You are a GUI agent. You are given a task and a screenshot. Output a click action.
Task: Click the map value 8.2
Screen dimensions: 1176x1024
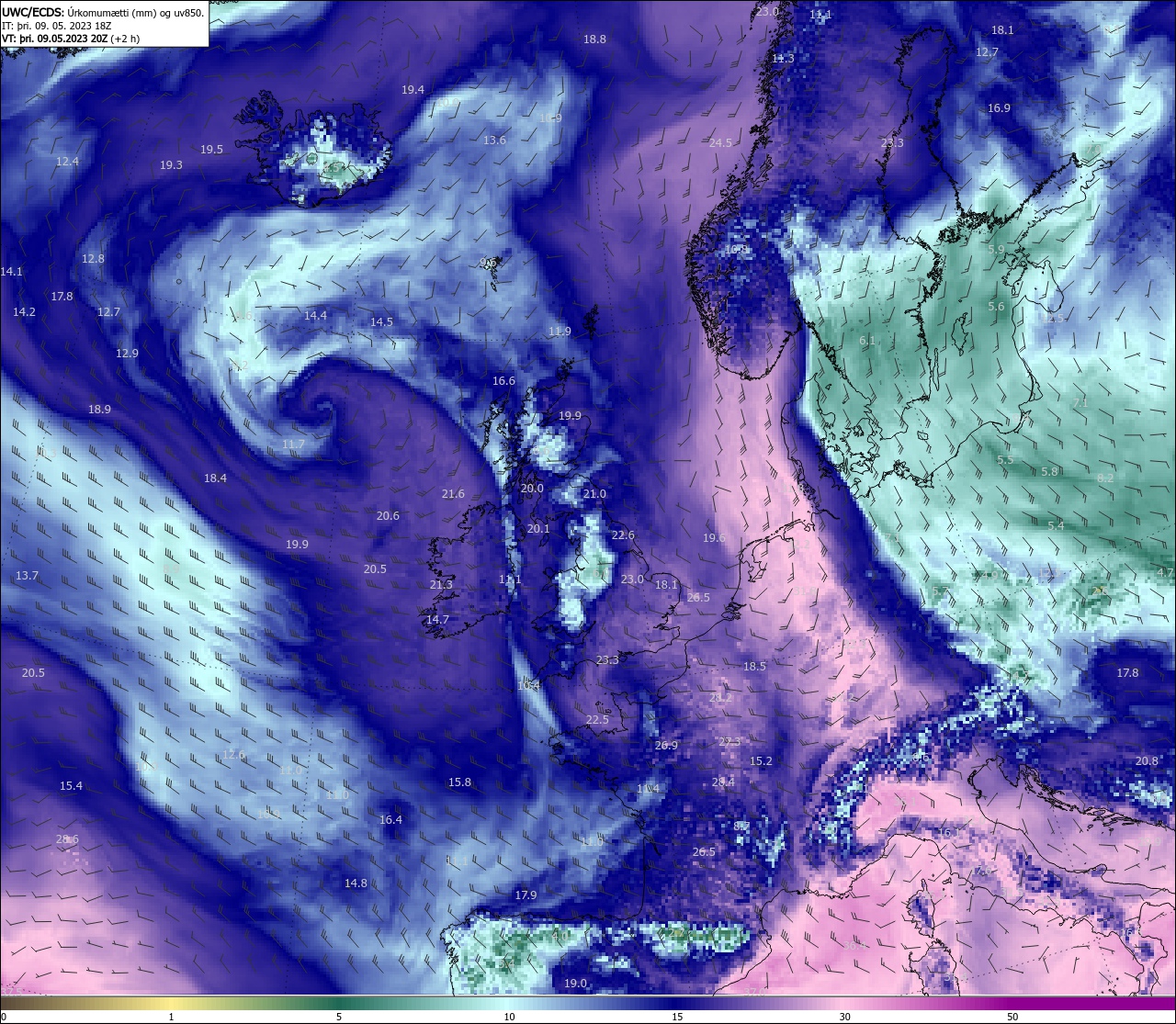point(1105,478)
